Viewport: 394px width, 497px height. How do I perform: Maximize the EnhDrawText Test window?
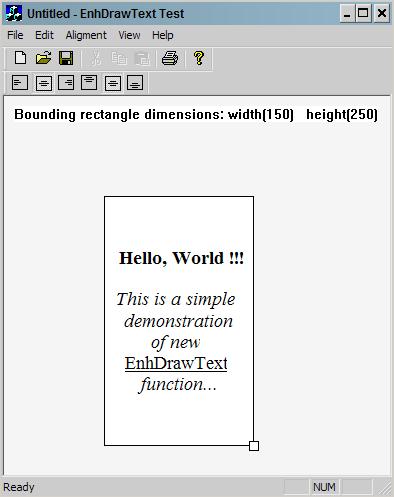click(363, 14)
